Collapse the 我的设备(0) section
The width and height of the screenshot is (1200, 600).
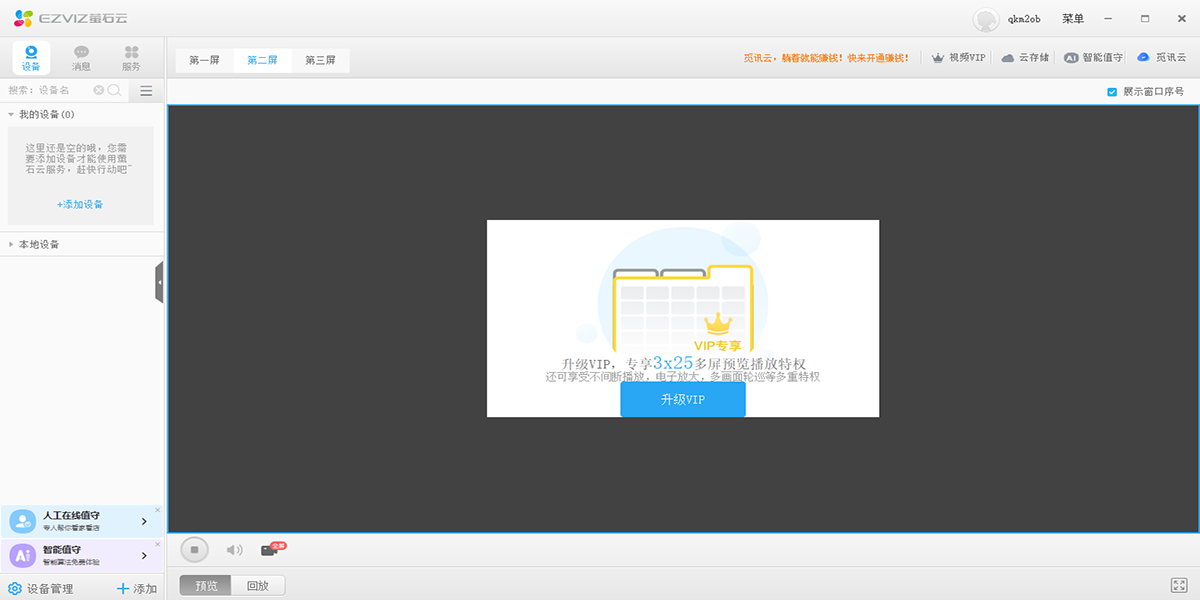12,114
